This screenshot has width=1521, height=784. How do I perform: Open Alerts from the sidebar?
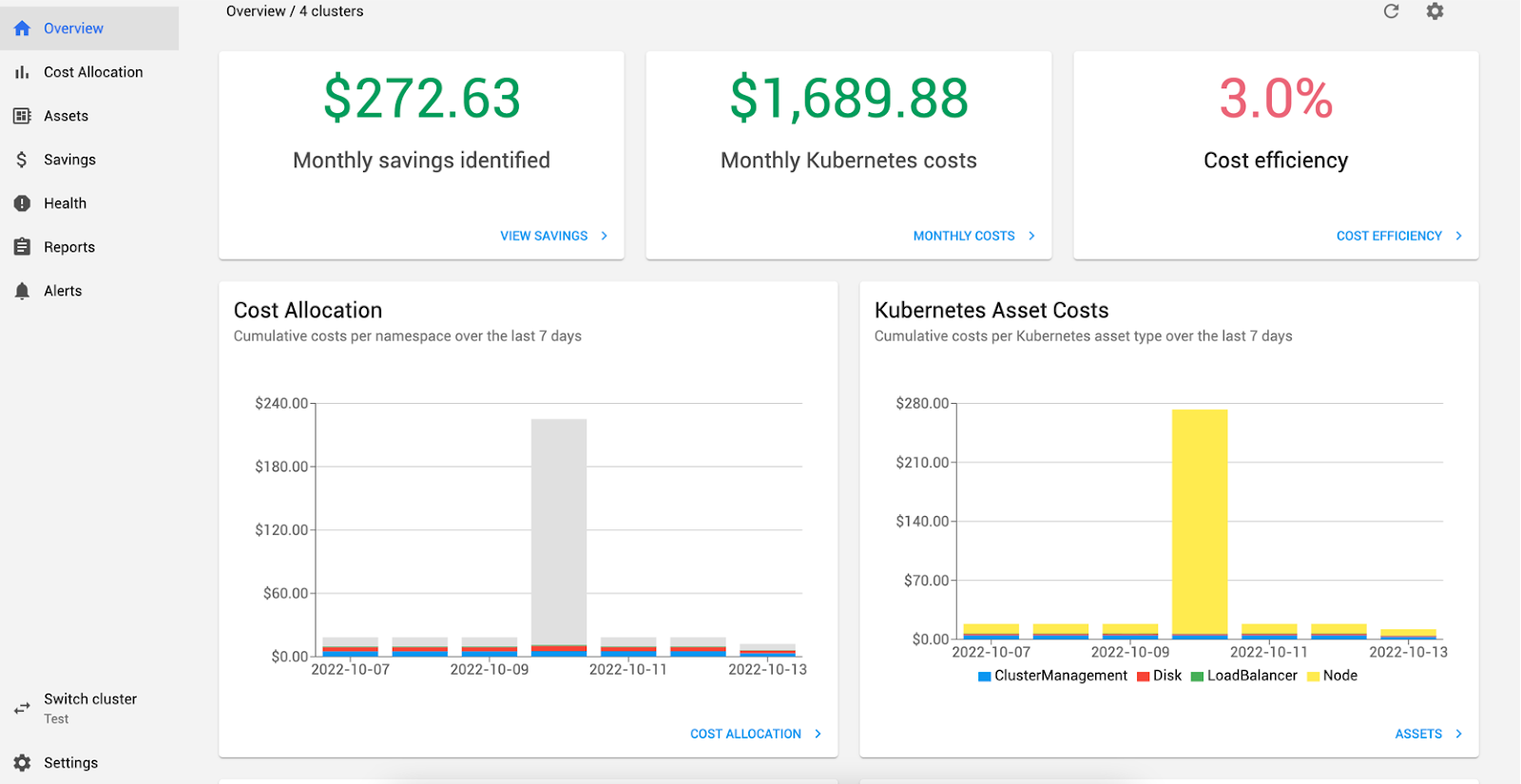click(89, 291)
